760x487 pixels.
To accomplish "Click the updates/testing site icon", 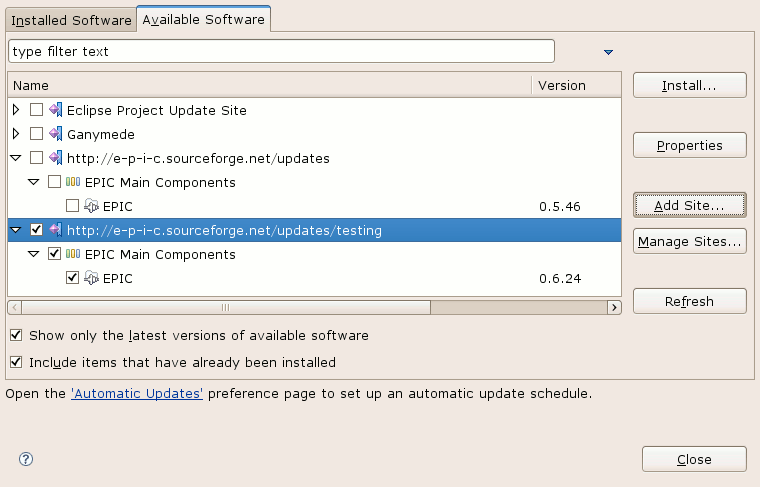I will coord(56,230).
